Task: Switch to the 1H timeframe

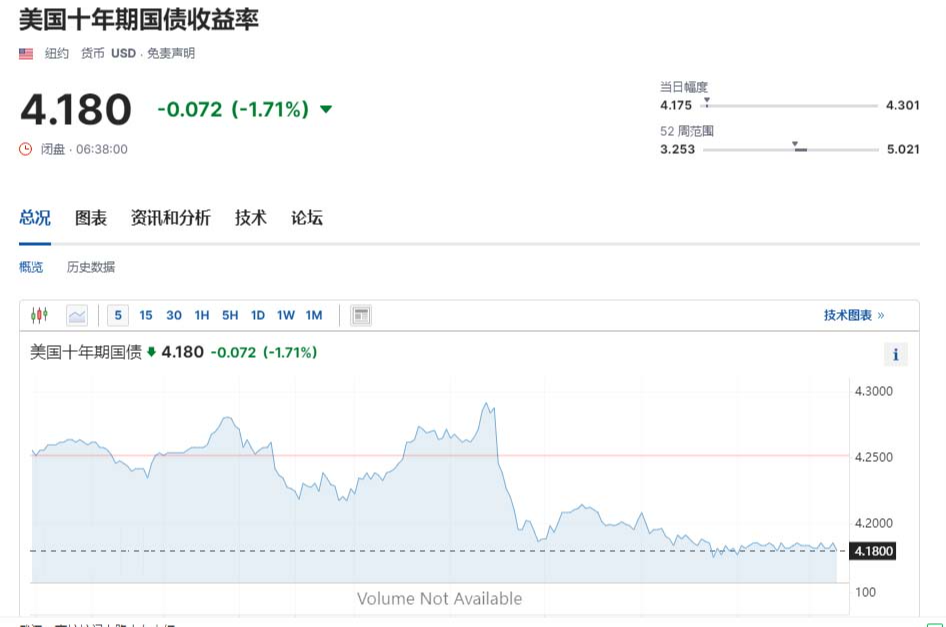Action: (201, 314)
